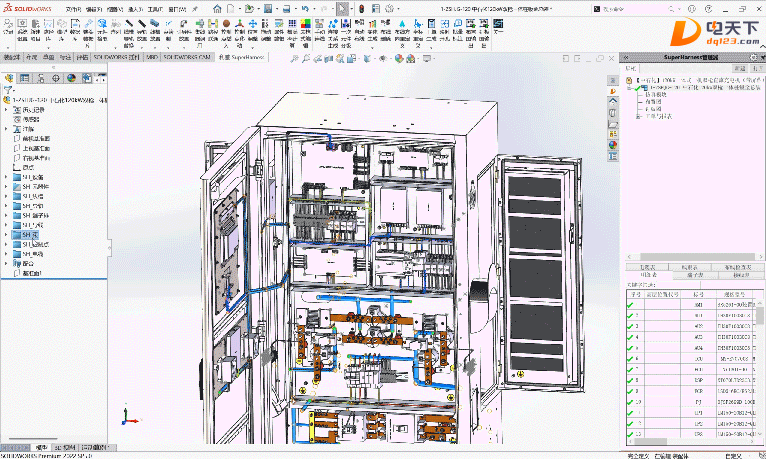Print the document using the printer icon

[287, 9]
